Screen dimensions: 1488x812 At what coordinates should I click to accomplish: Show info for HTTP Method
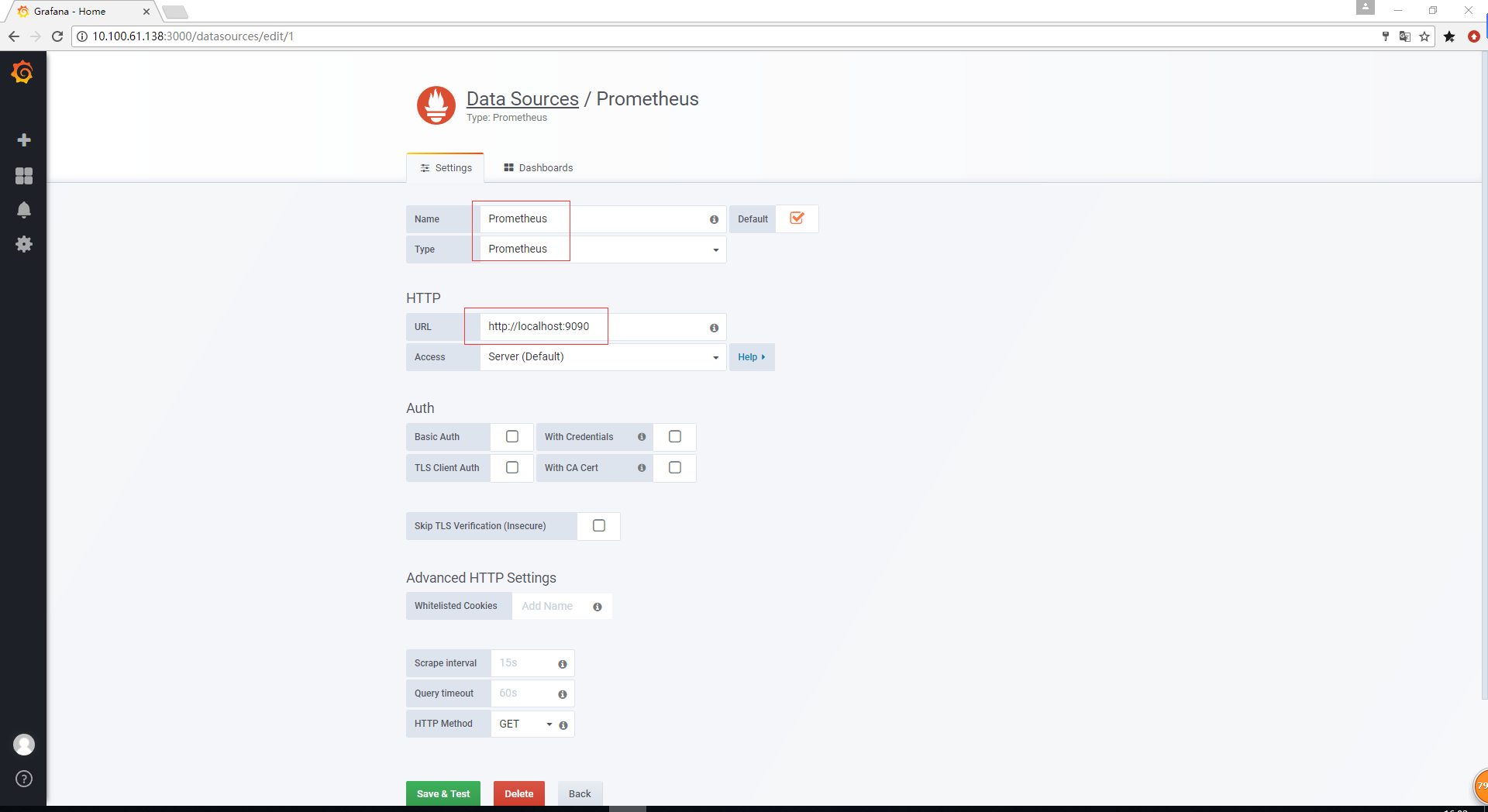click(563, 725)
